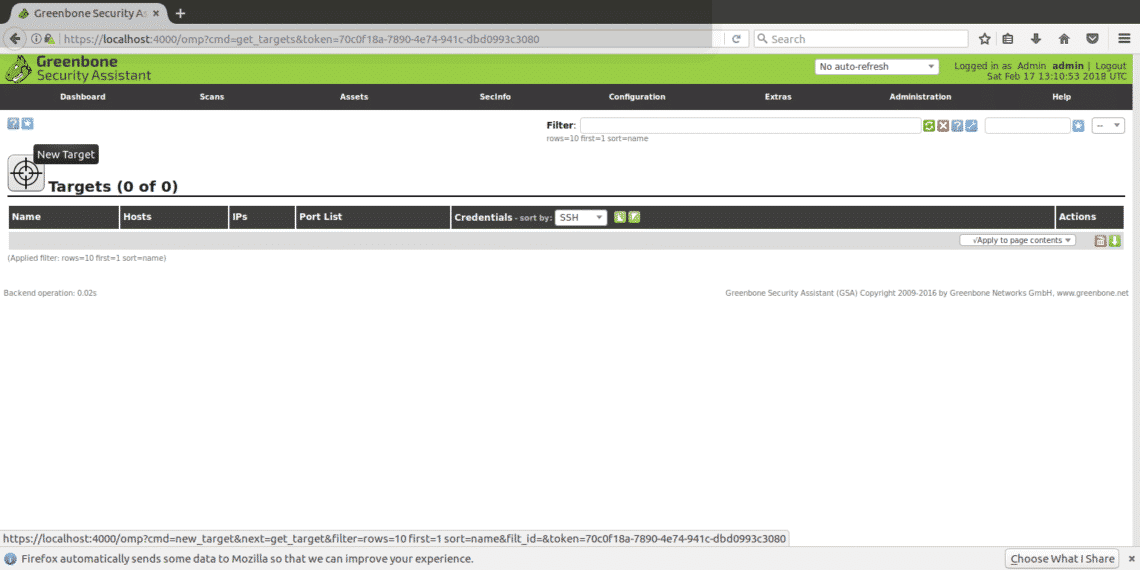Reload the page in Firefox
The width and height of the screenshot is (1140, 570).
(x=736, y=39)
